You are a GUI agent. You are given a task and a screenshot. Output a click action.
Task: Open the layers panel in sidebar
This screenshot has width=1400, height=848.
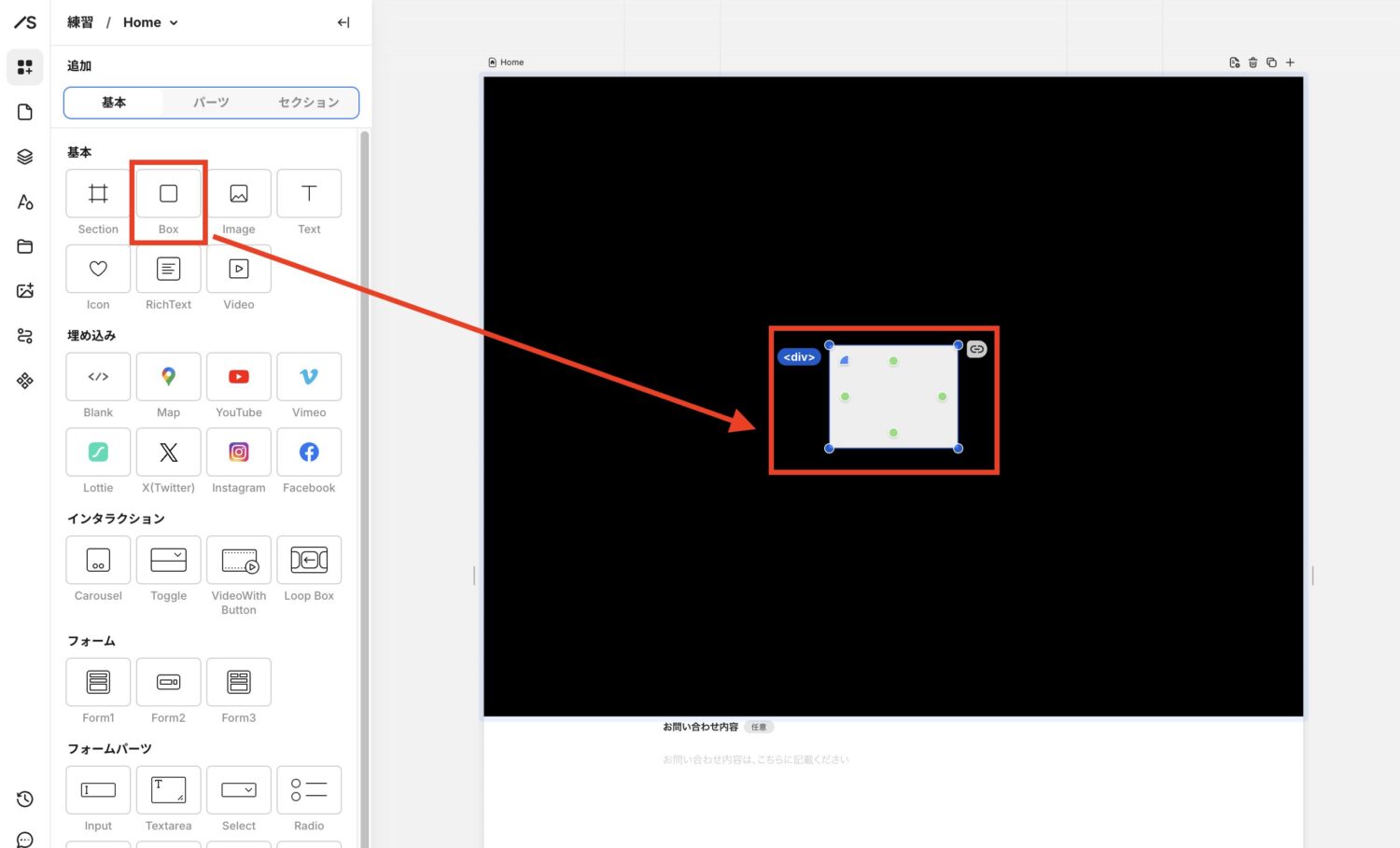25,157
